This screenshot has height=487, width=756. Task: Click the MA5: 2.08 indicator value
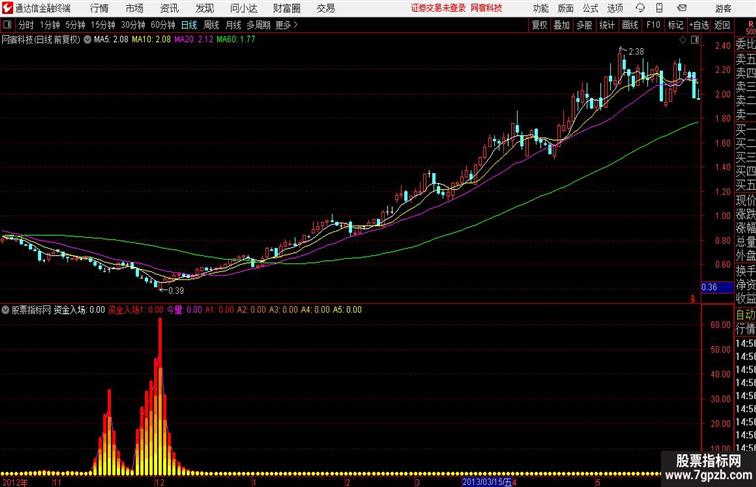tap(111, 40)
